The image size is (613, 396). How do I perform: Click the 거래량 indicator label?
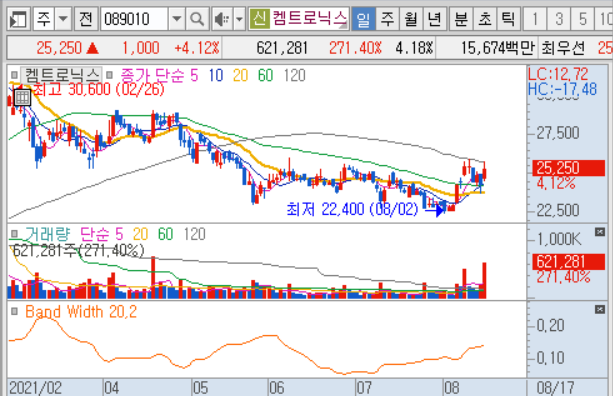[x=47, y=234]
